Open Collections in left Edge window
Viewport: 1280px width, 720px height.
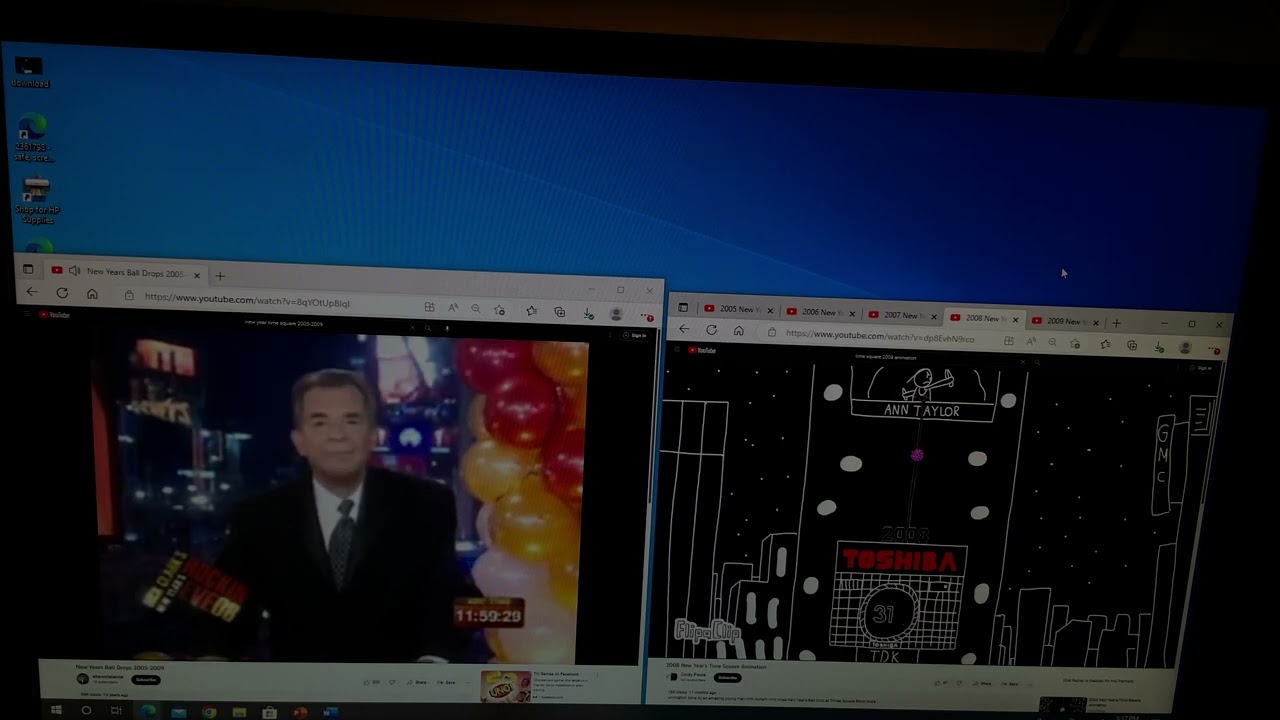[559, 312]
